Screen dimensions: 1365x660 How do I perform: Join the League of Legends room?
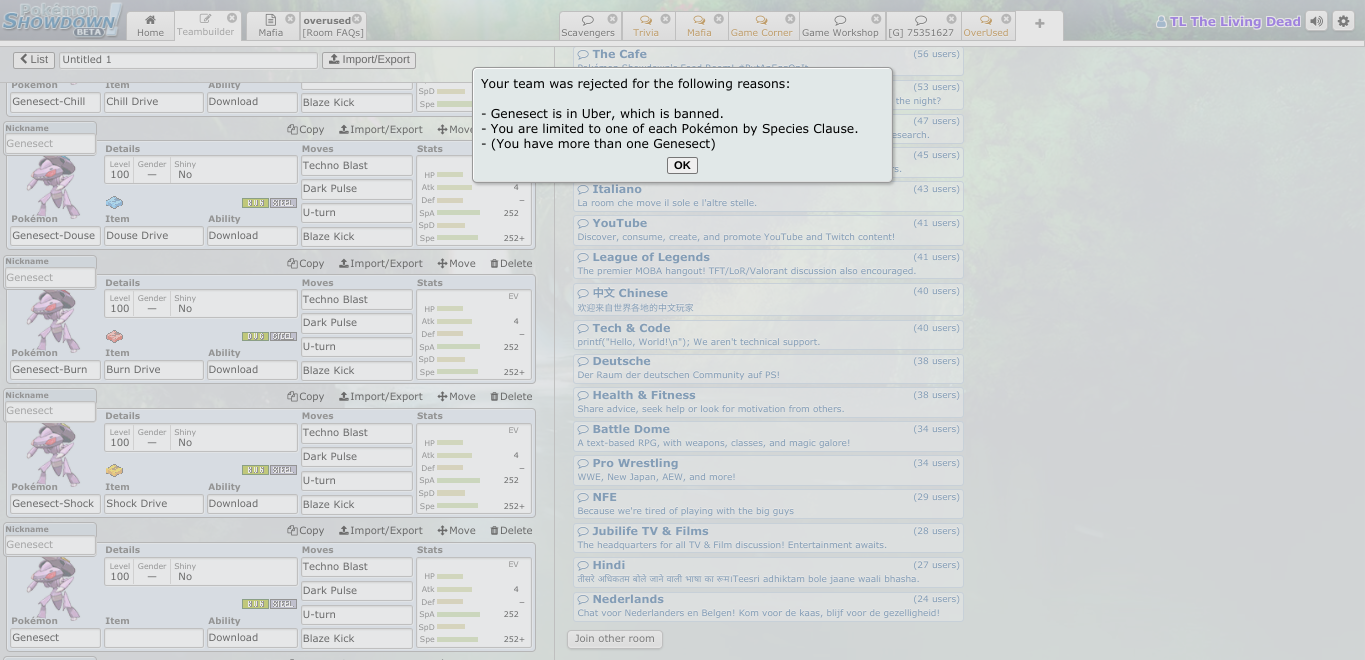(768, 264)
